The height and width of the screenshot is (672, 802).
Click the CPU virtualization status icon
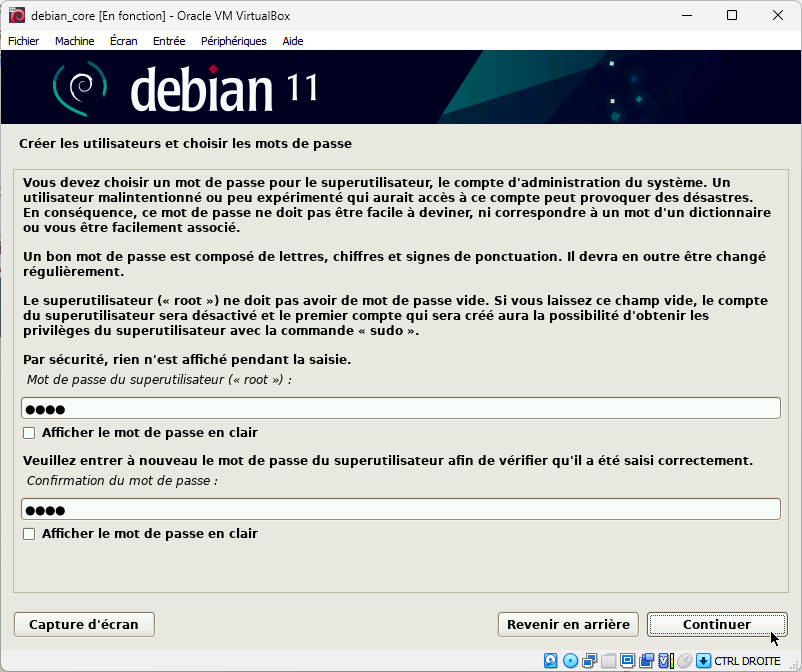click(x=666, y=661)
